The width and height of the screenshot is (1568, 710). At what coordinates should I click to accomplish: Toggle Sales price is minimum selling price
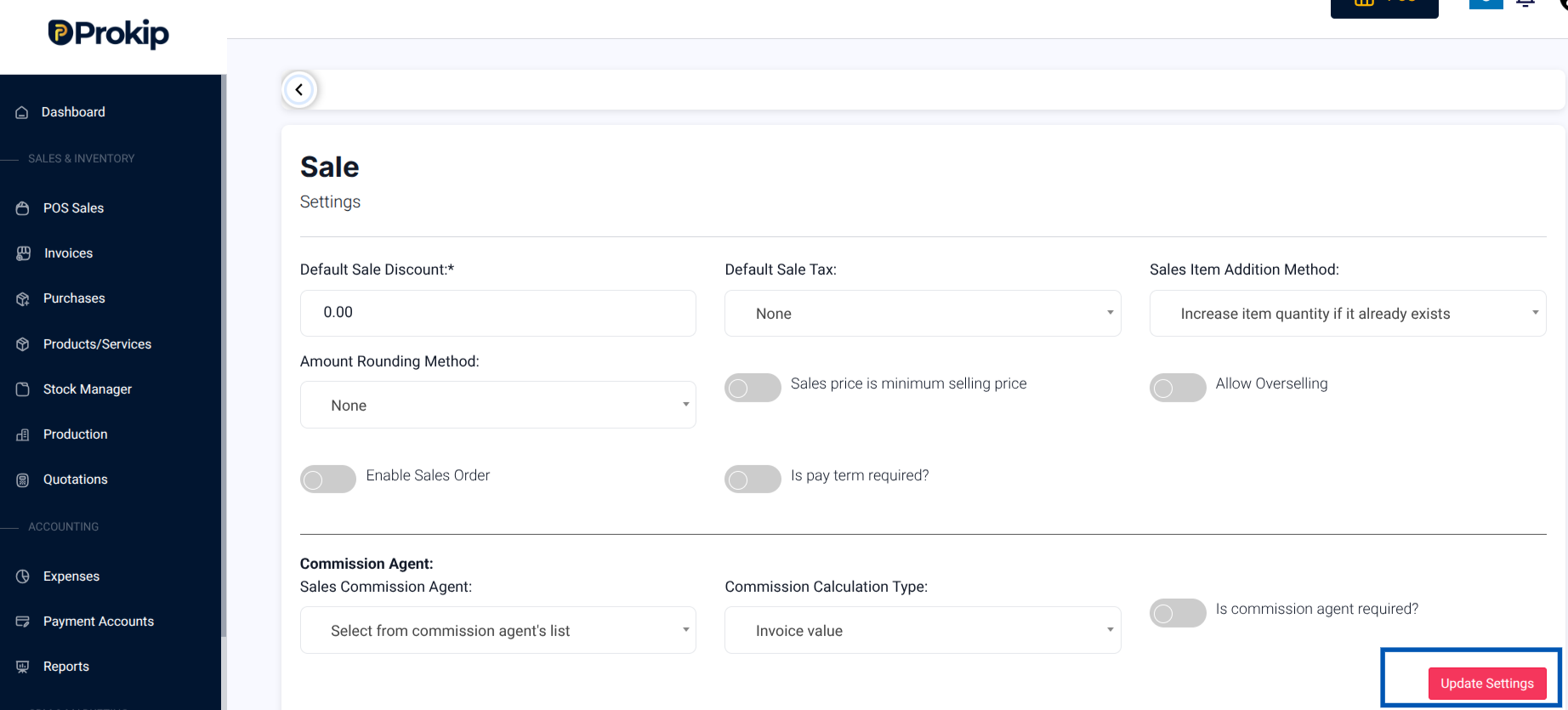pos(753,388)
